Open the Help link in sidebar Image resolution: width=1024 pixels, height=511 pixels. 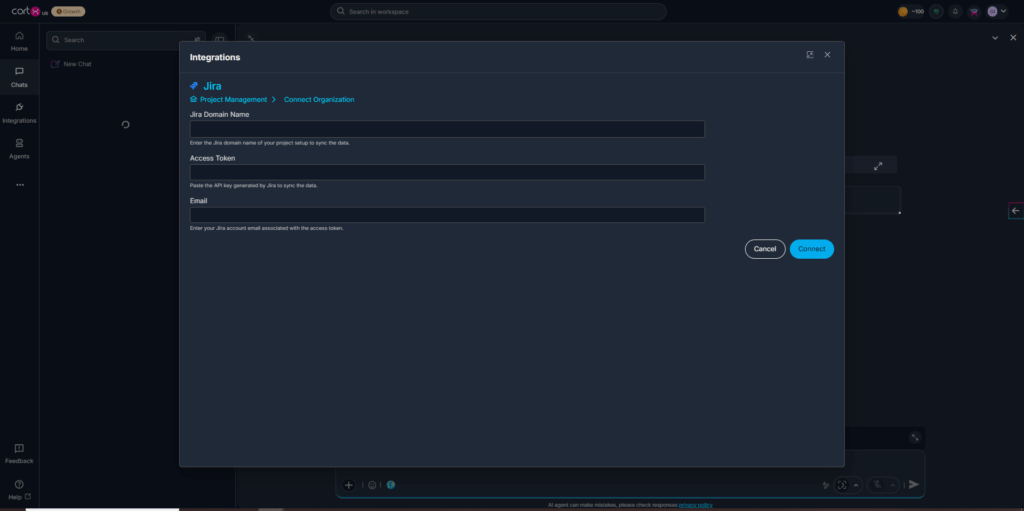tap(19, 490)
